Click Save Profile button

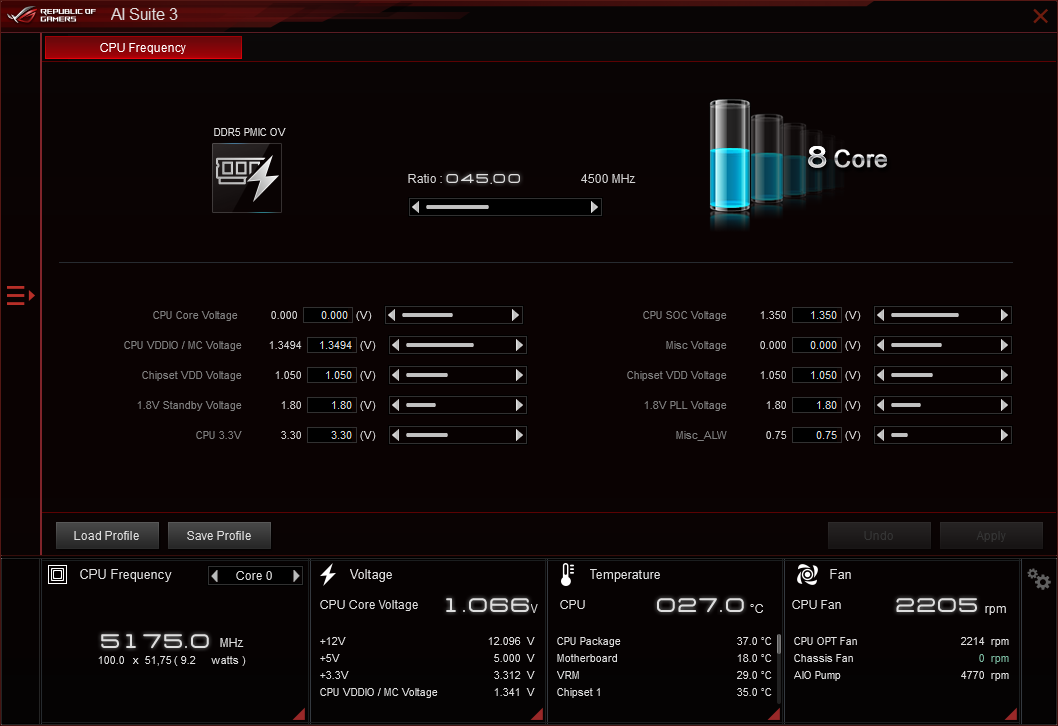point(219,536)
